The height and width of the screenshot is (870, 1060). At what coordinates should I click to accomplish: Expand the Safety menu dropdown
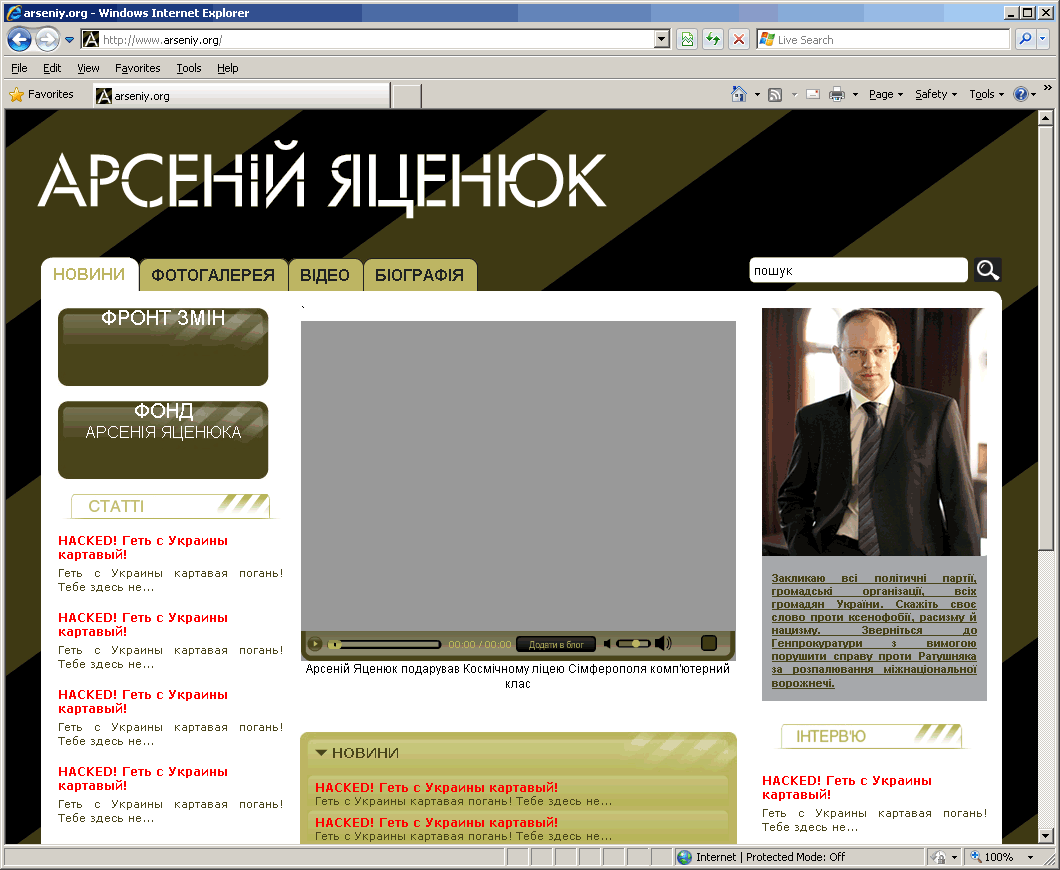[935, 94]
